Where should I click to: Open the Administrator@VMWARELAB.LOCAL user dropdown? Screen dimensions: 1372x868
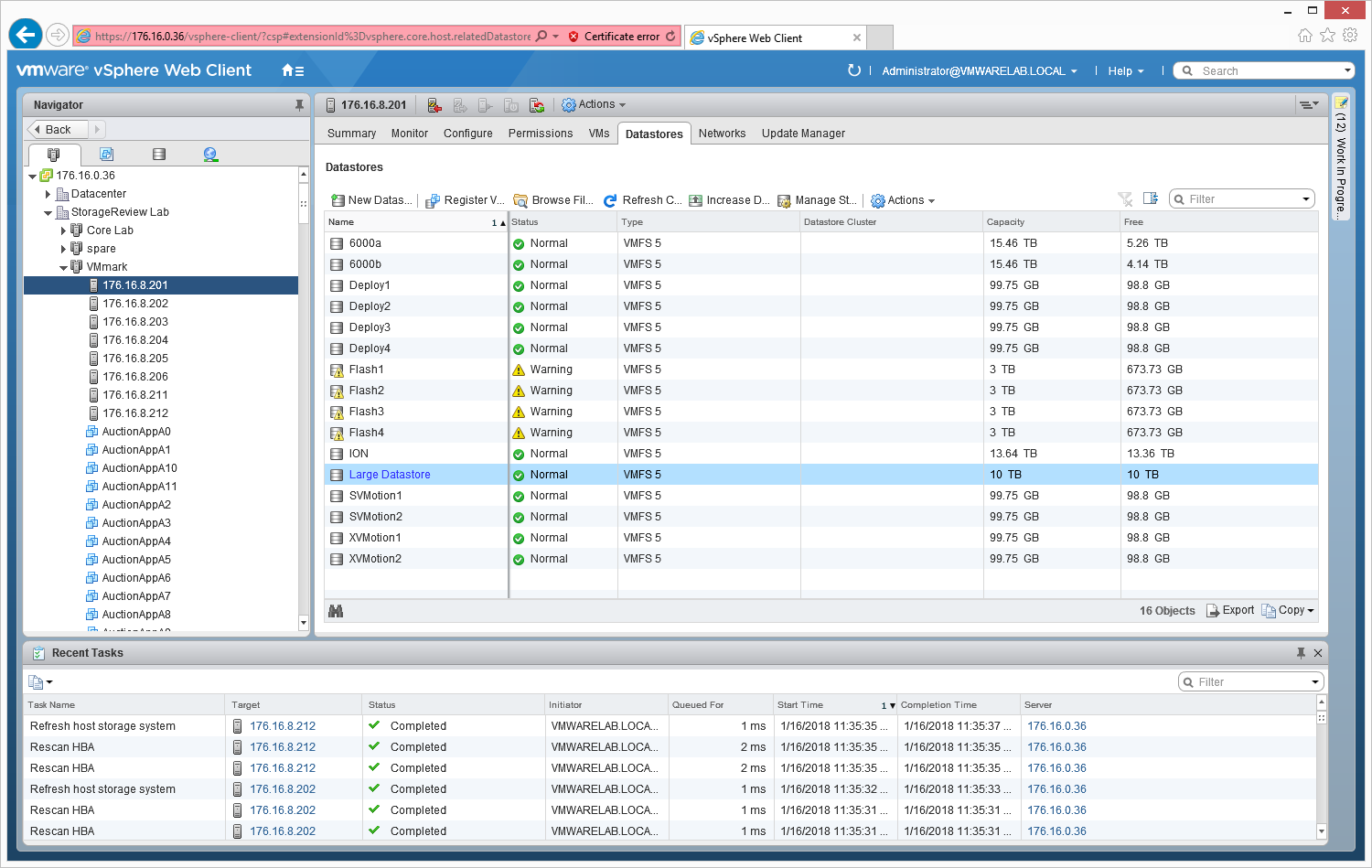coord(980,71)
